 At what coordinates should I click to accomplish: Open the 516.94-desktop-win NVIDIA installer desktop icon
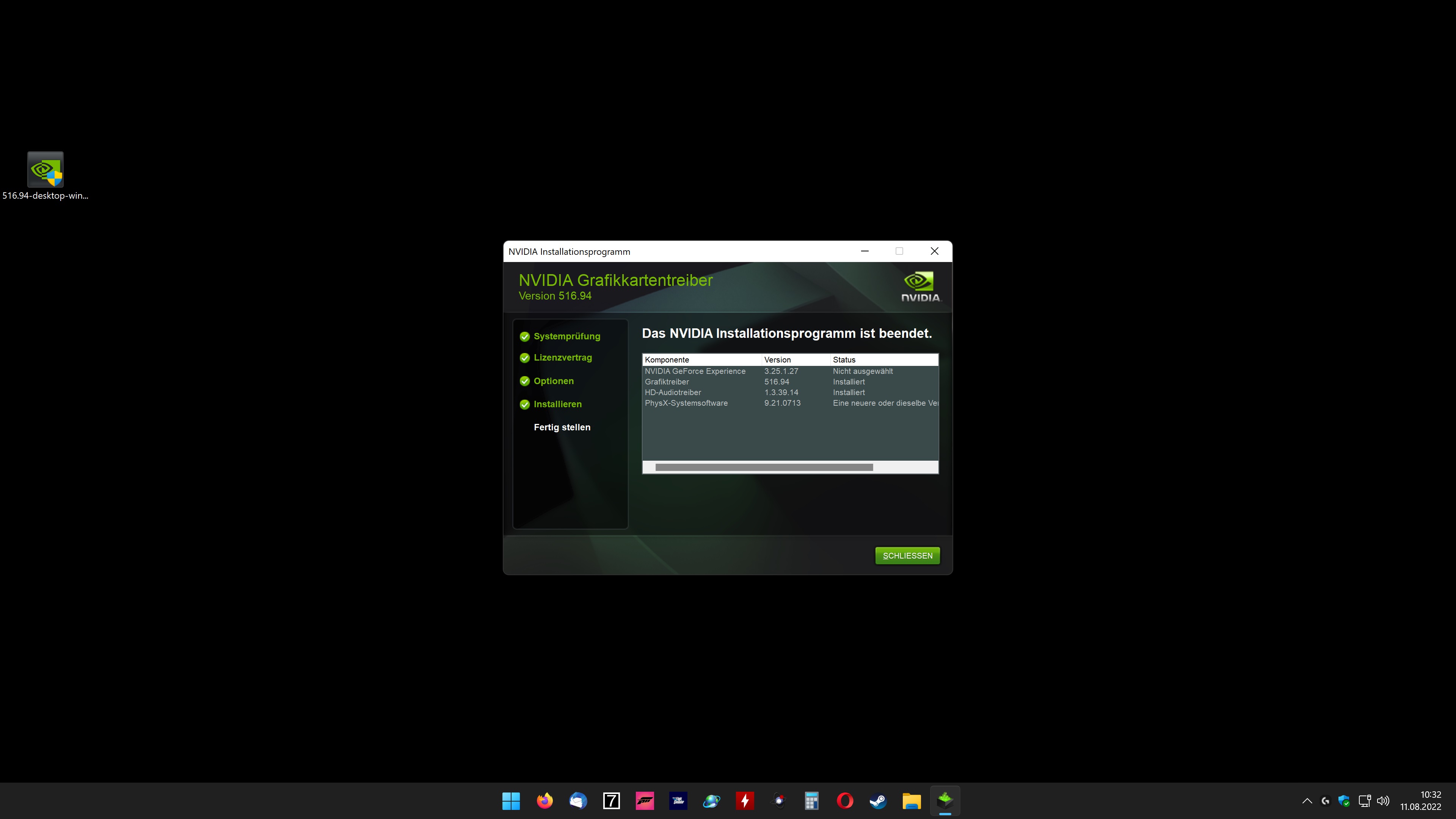pyautogui.click(x=45, y=176)
